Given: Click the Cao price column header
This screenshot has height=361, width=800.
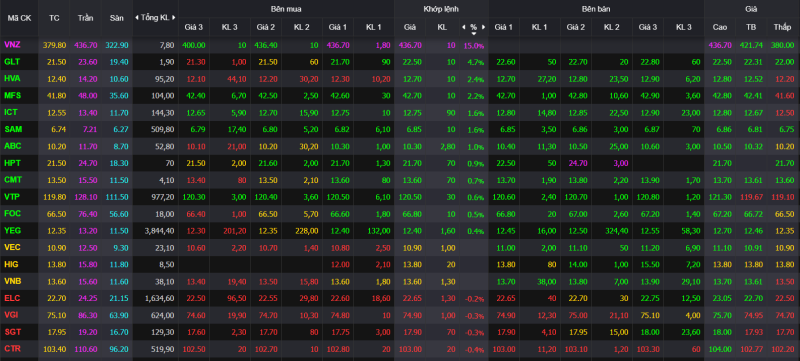Looking at the screenshot, I should pos(719,27).
